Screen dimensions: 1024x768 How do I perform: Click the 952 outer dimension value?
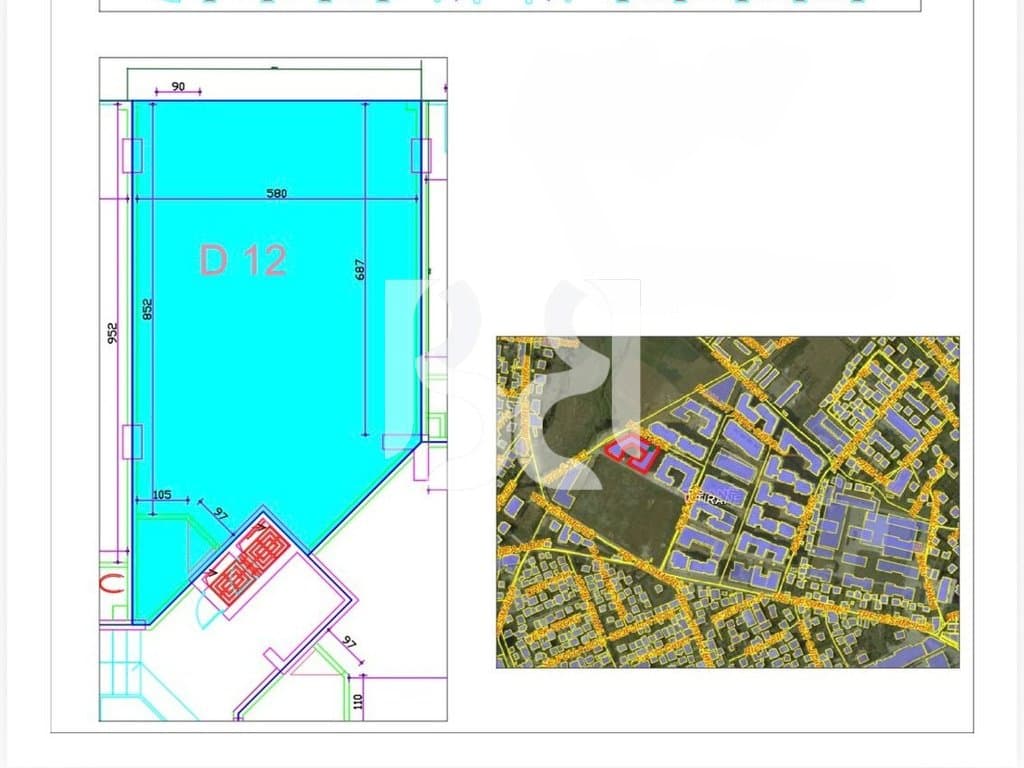pyautogui.click(x=113, y=333)
